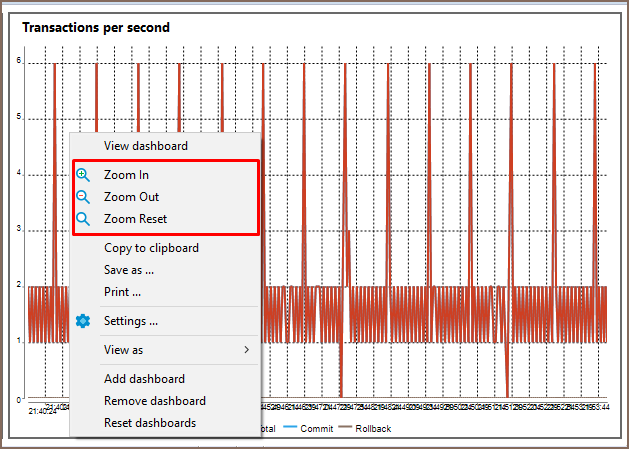Click the brown Rollback legend line swatch

tap(349, 429)
